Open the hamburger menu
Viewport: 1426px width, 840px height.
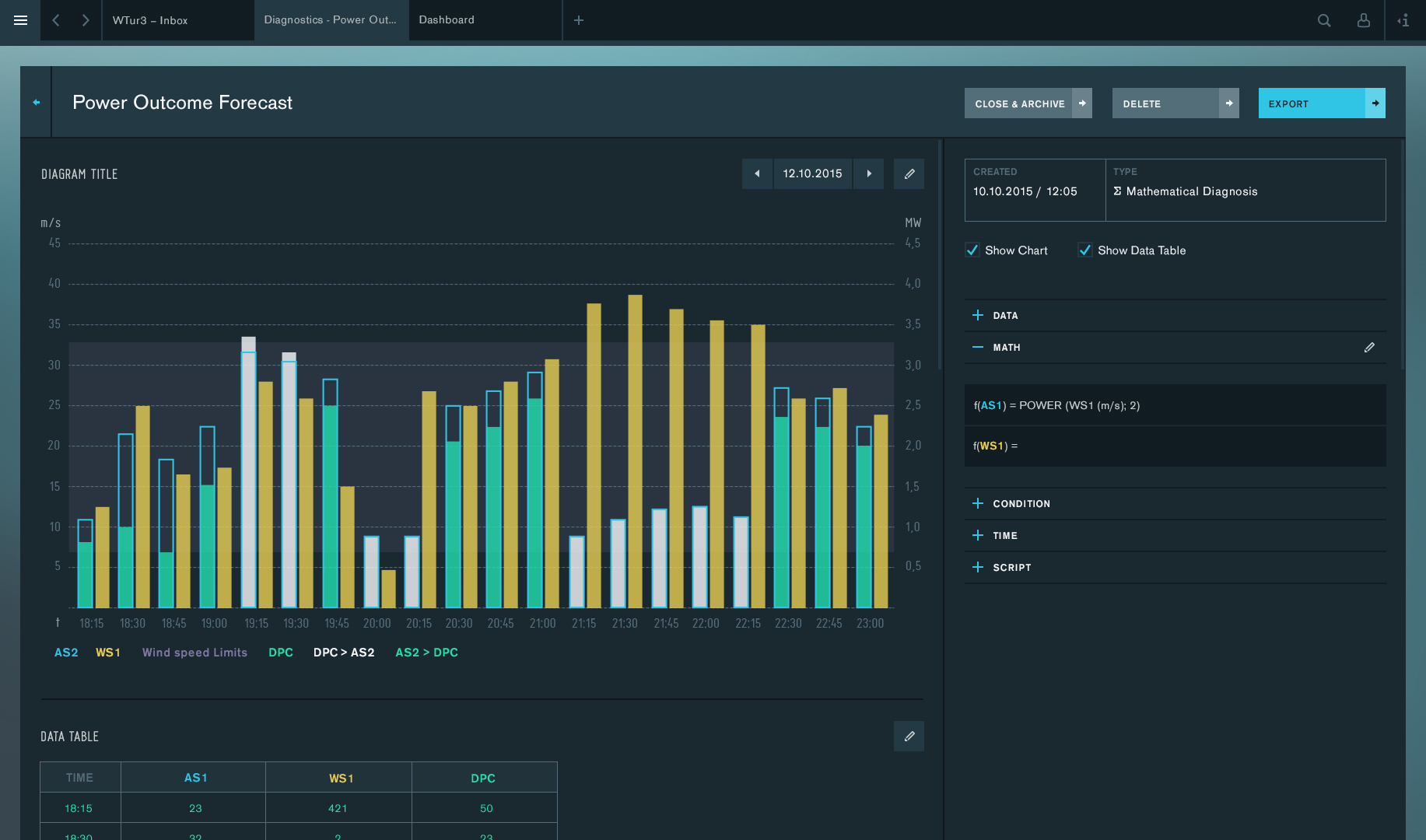tap(21, 20)
